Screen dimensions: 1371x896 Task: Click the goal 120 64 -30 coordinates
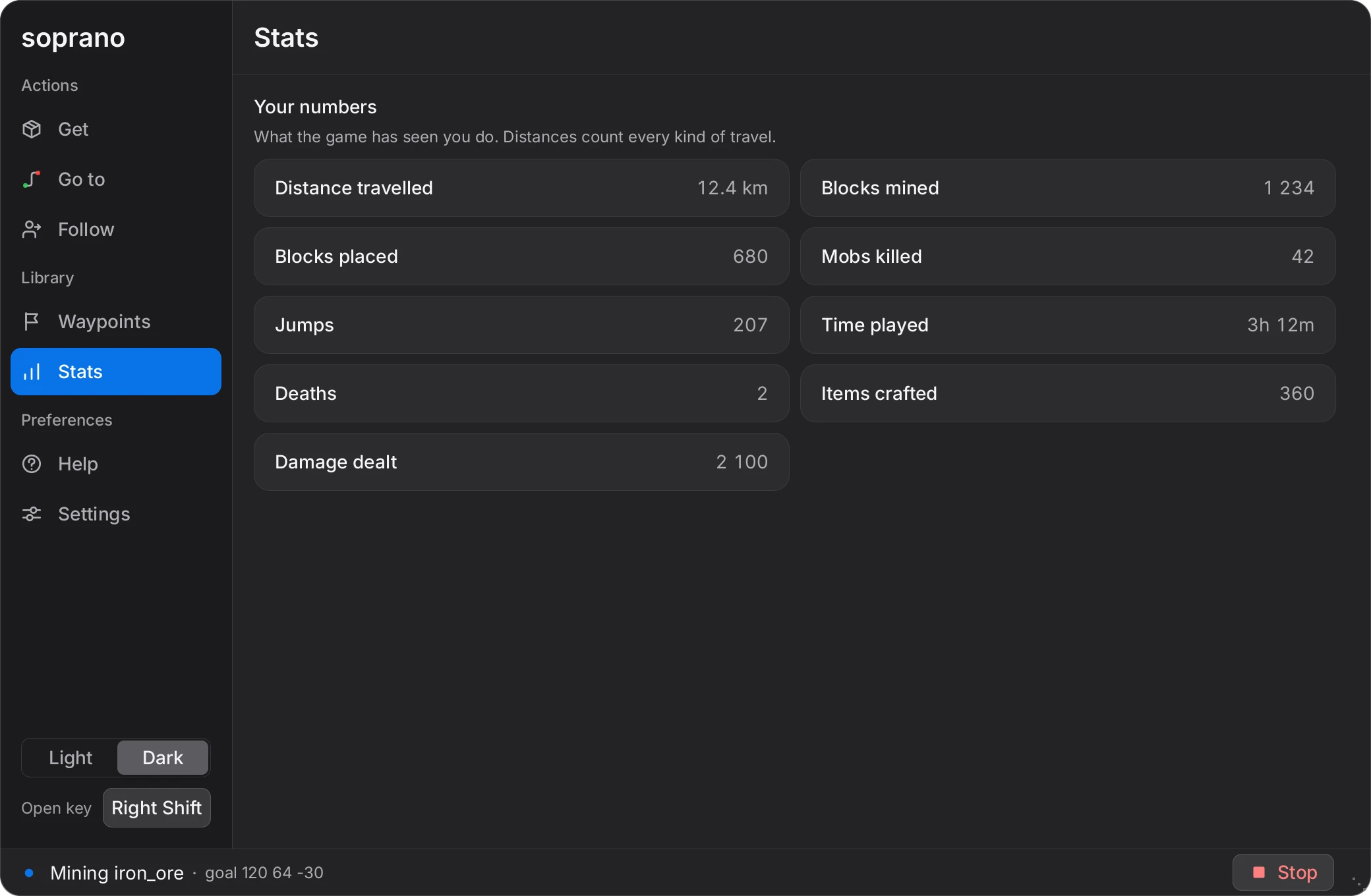pyautogui.click(x=264, y=873)
